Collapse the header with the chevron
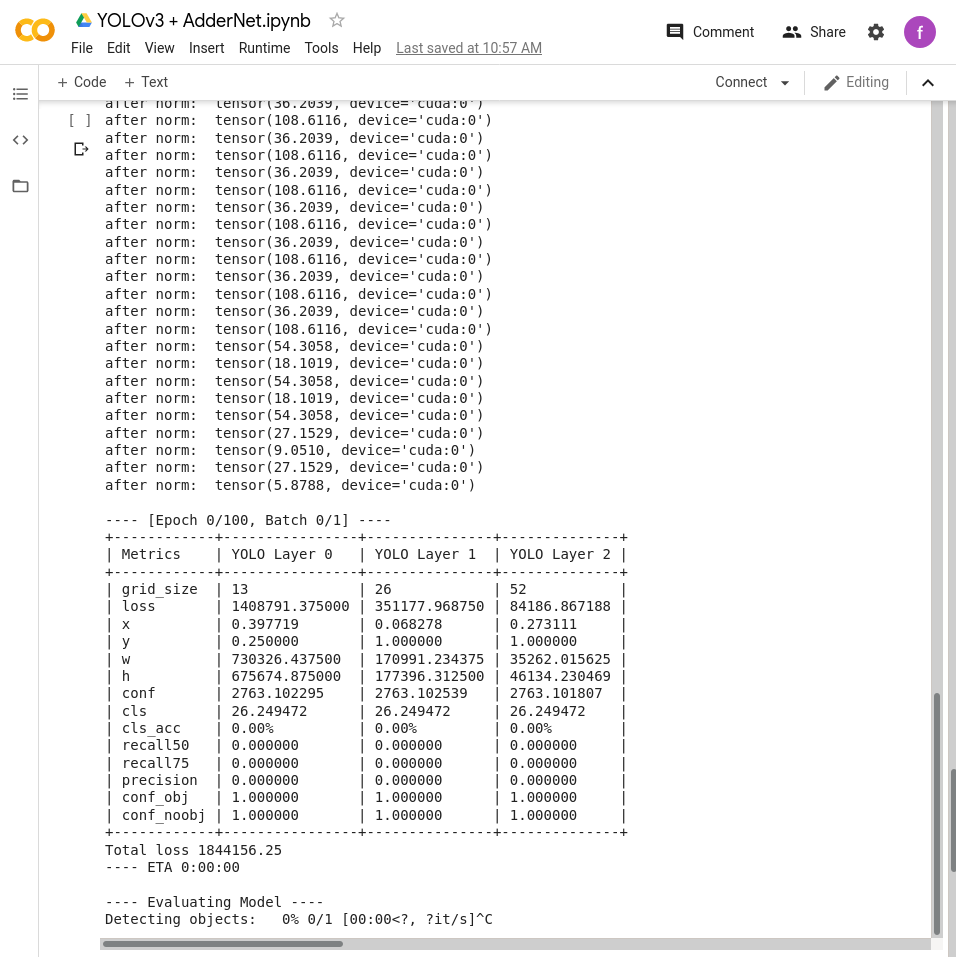Image resolution: width=956 pixels, height=957 pixels. (928, 82)
